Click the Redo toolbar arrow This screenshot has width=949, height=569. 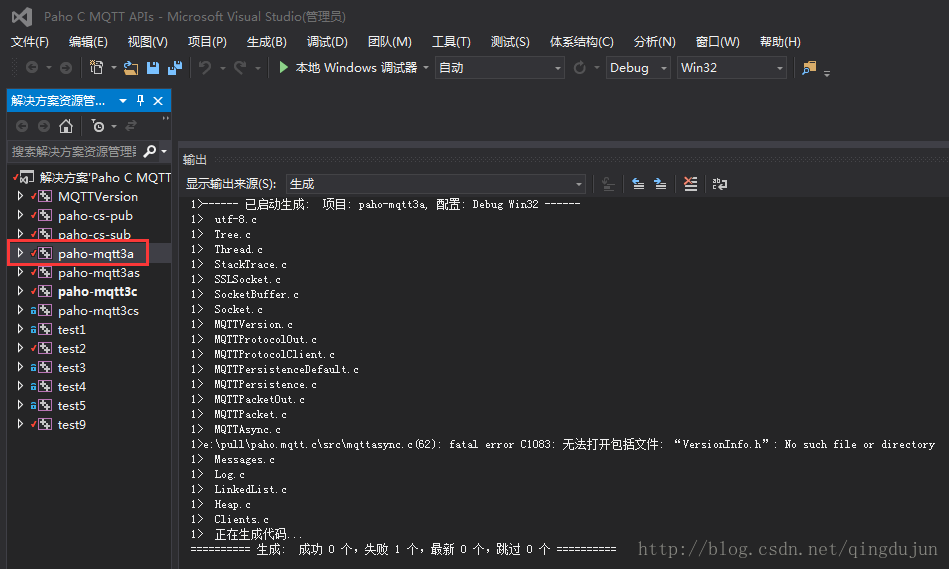point(240,68)
